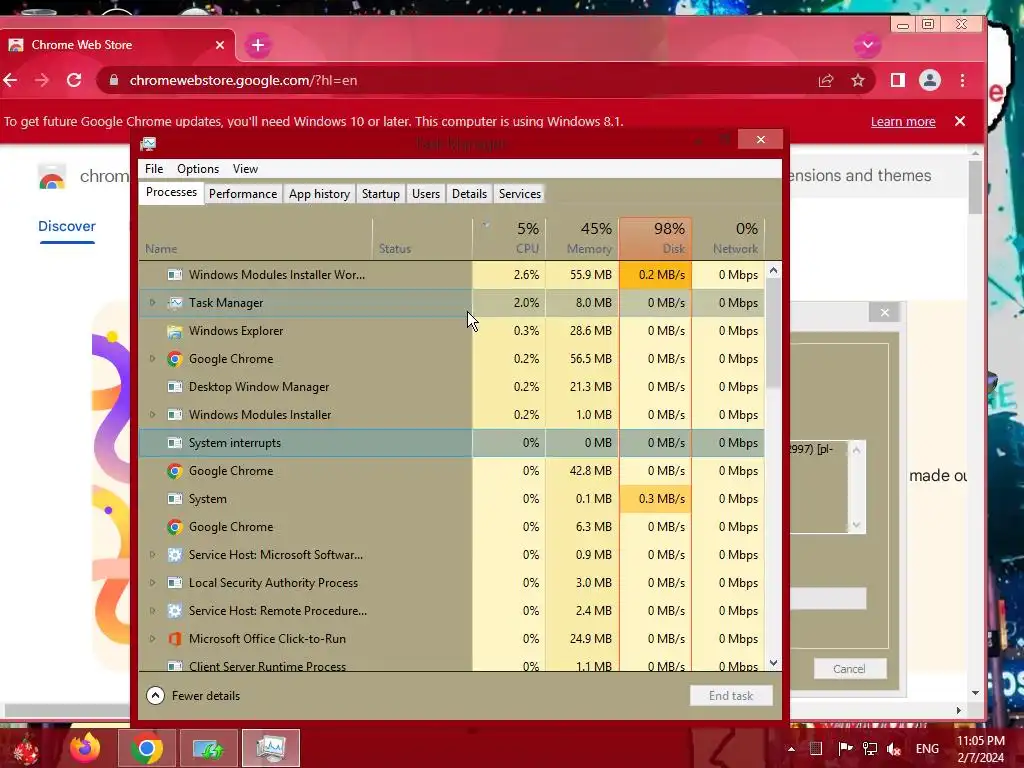Expand the Task Manager process group
Screen dimensions: 1024x768
[x=152, y=302]
